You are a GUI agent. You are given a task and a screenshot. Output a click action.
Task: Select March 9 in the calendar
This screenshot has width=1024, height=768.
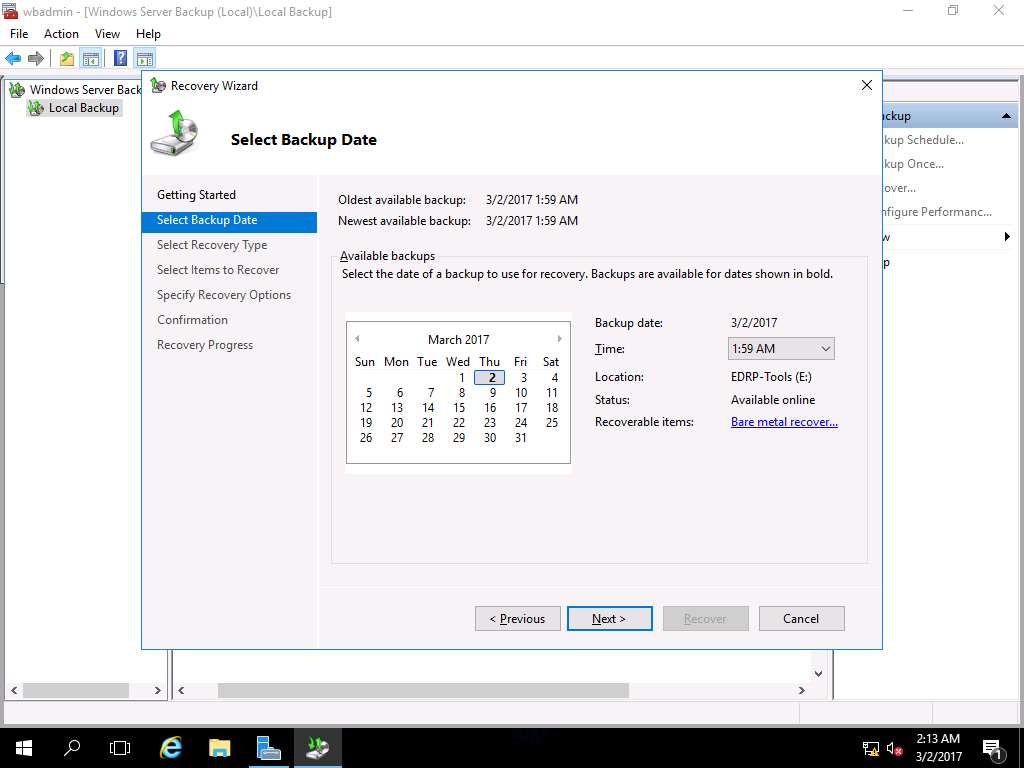[492, 392]
